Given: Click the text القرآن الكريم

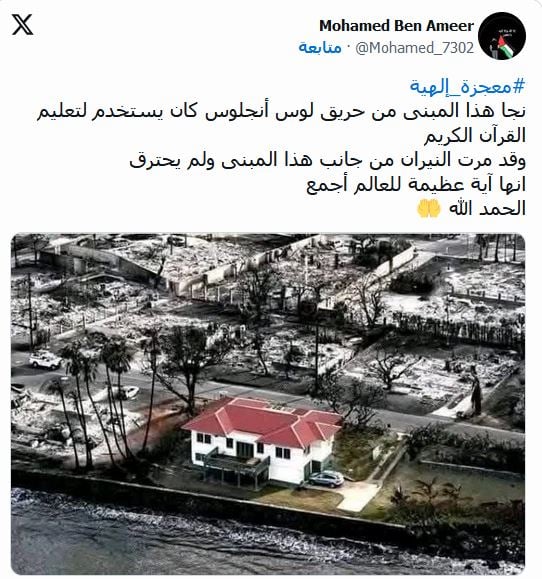Looking at the screenshot, I should 474,136.
